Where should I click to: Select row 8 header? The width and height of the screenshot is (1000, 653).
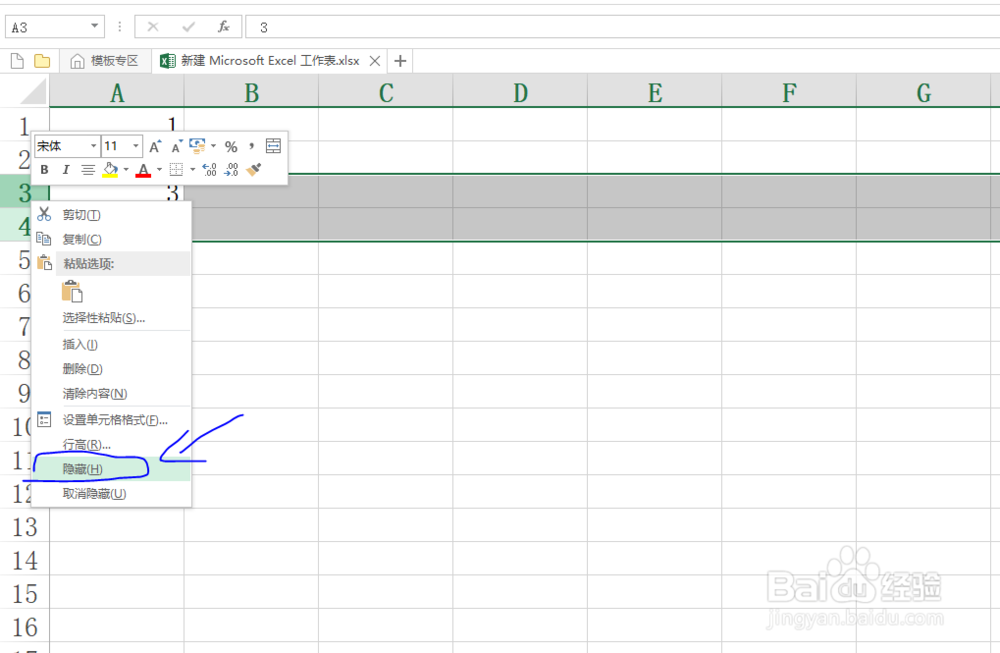tap(17, 359)
